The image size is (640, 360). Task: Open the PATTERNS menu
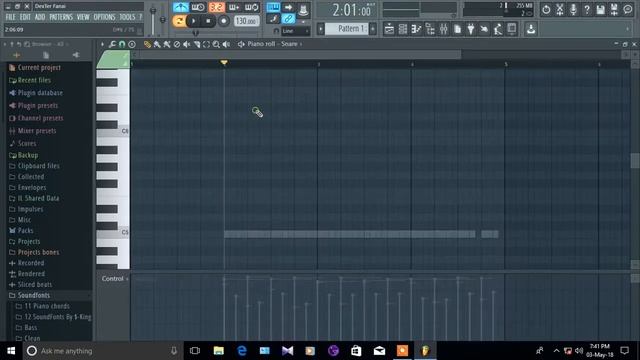pyautogui.click(x=61, y=17)
